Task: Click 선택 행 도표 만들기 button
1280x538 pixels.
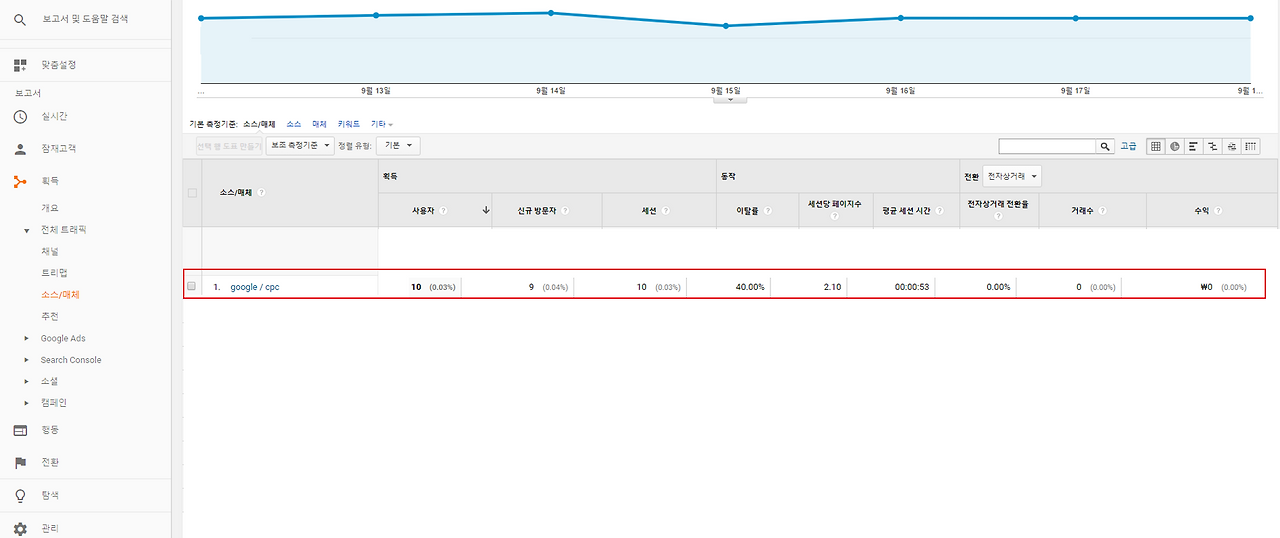Action: (x=228, y=146)
